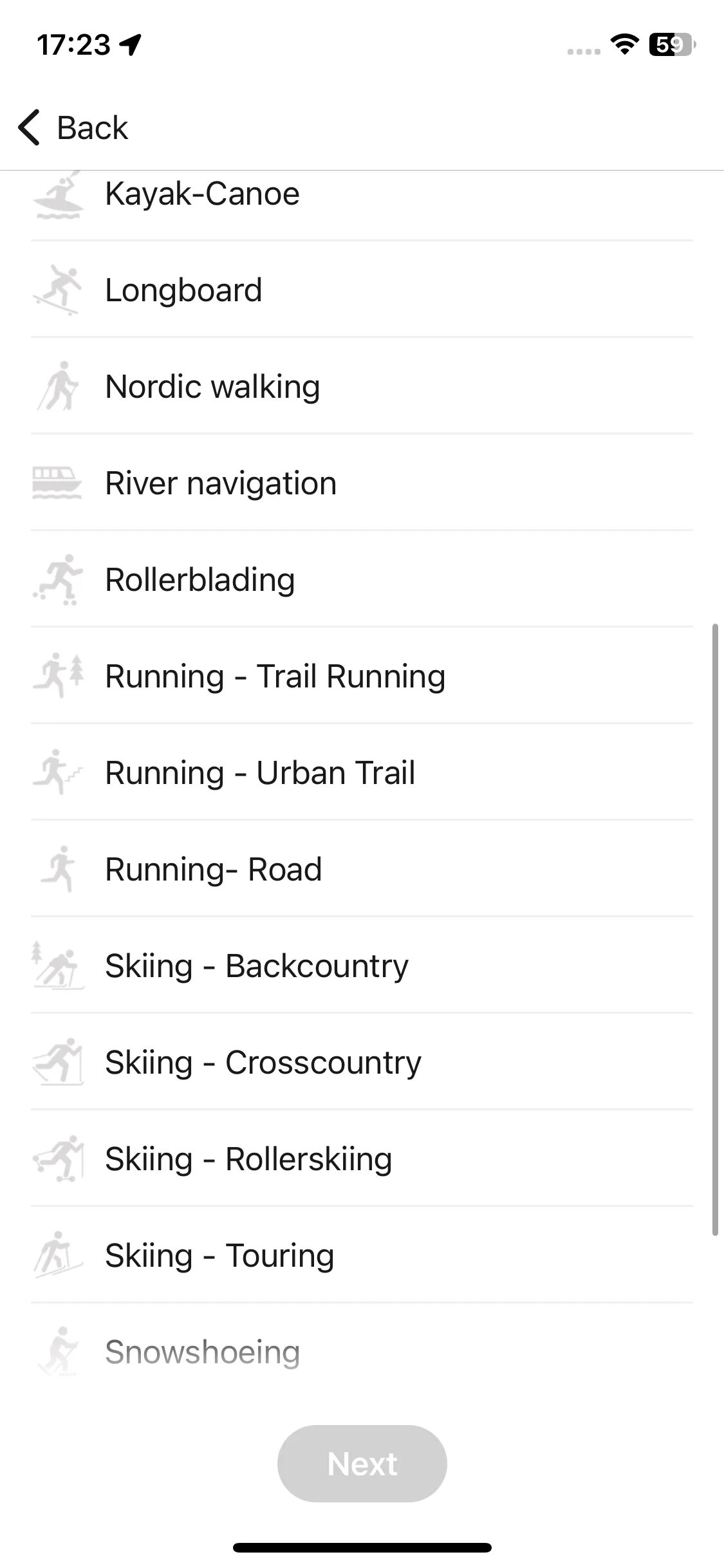Choose Skiing - Crosscountry from the list
The width and height of the screenshot is (724, 1568).
[362, 1062]
